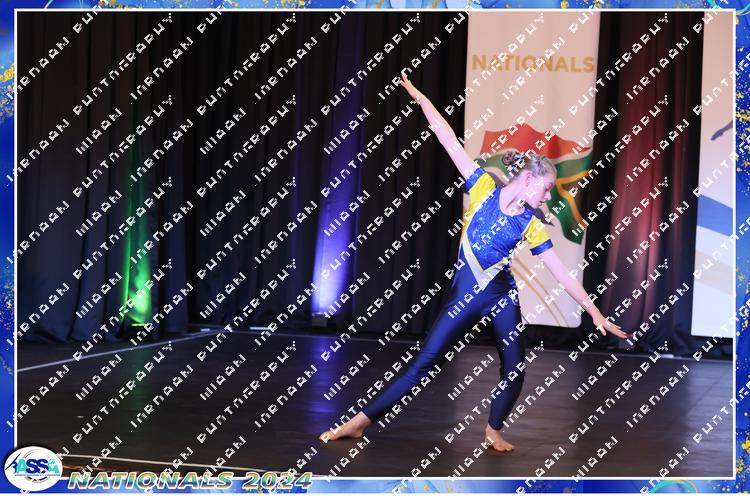This screenshot has width=750, height=500.
Task: Click the stage floor left of the dancer
Action: coord(200,400)
